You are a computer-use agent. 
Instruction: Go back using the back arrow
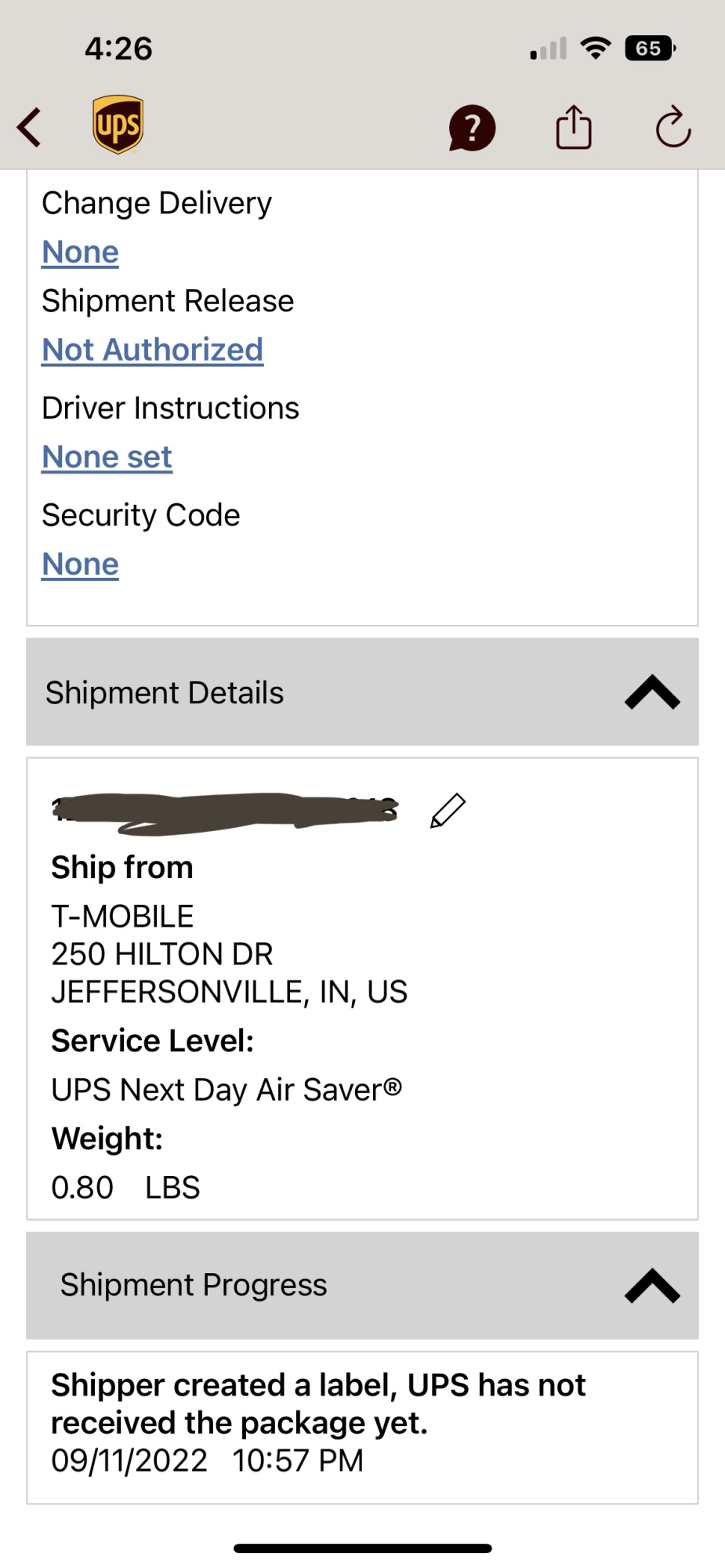coord(30,127)
